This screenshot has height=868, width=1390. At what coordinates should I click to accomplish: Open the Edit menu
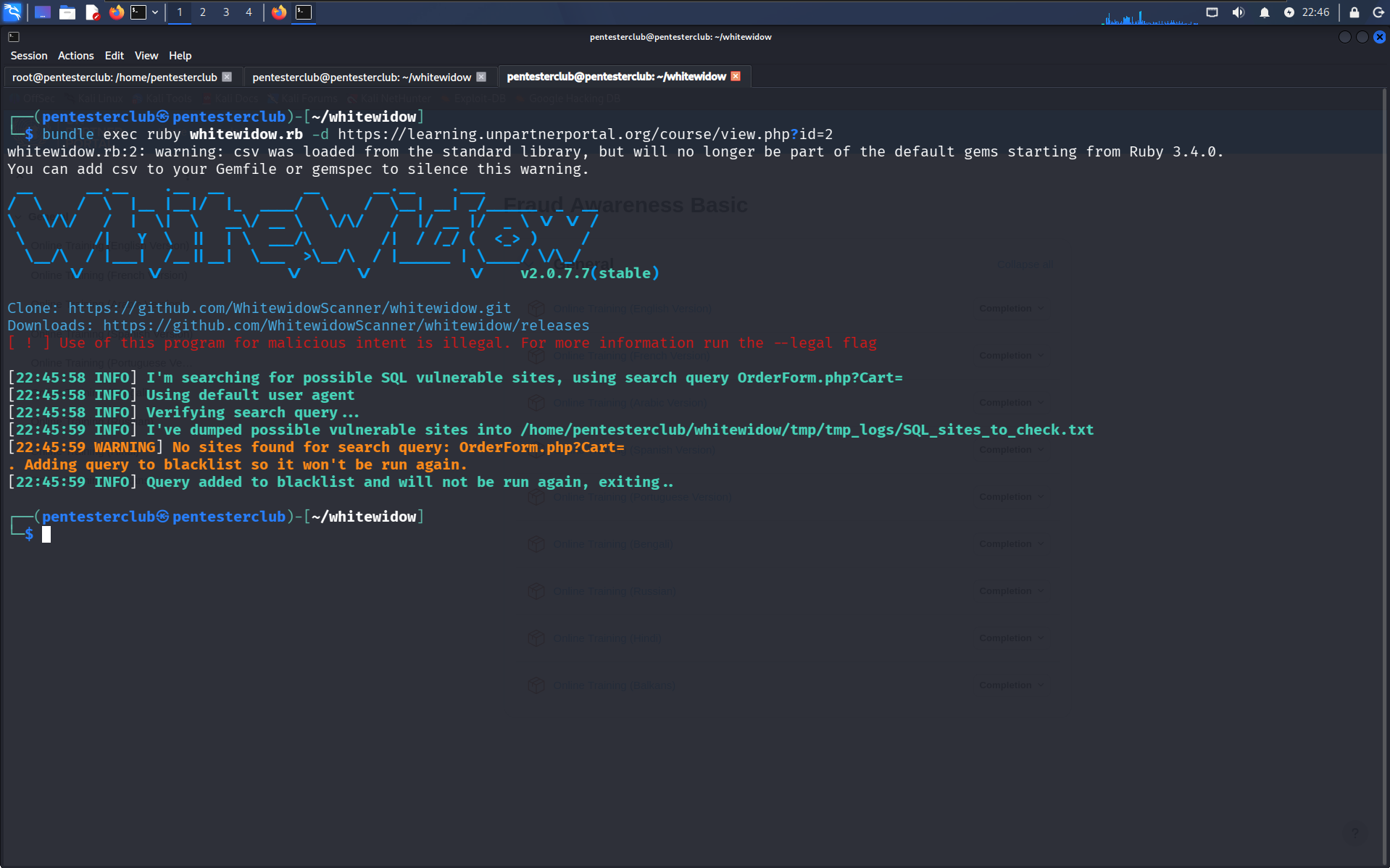pyautogui.click(x=115, y=56)
